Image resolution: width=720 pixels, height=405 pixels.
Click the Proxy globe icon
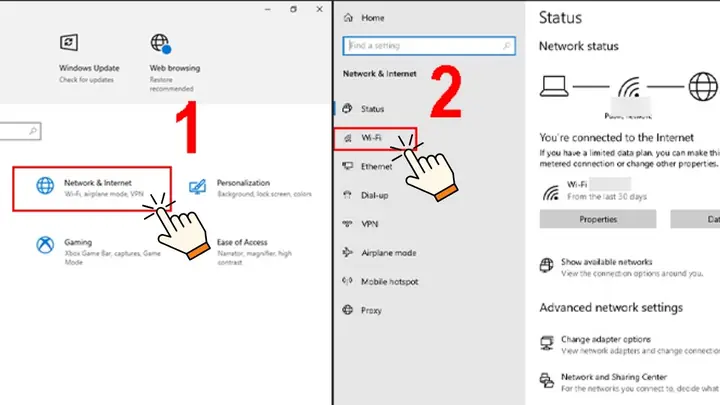pyautogui.click(x=348, y=310)
